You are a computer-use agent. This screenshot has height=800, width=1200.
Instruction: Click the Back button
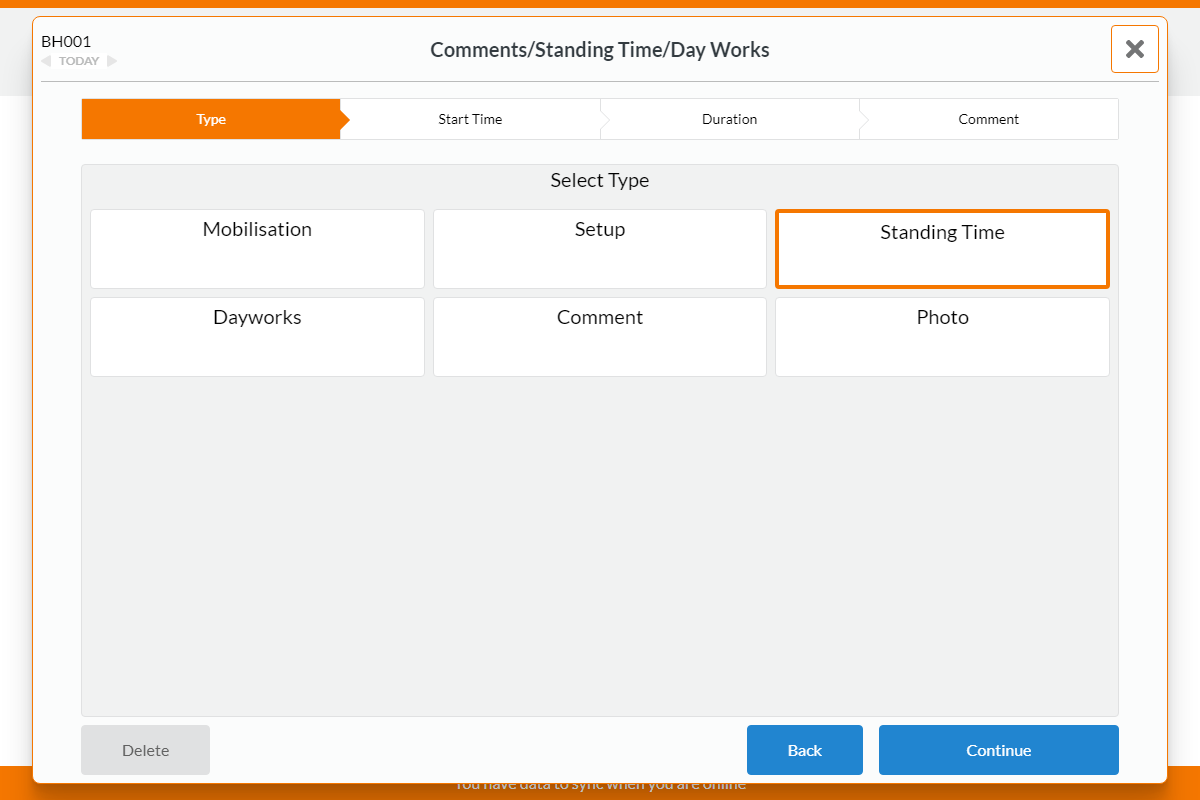[805, 750]
